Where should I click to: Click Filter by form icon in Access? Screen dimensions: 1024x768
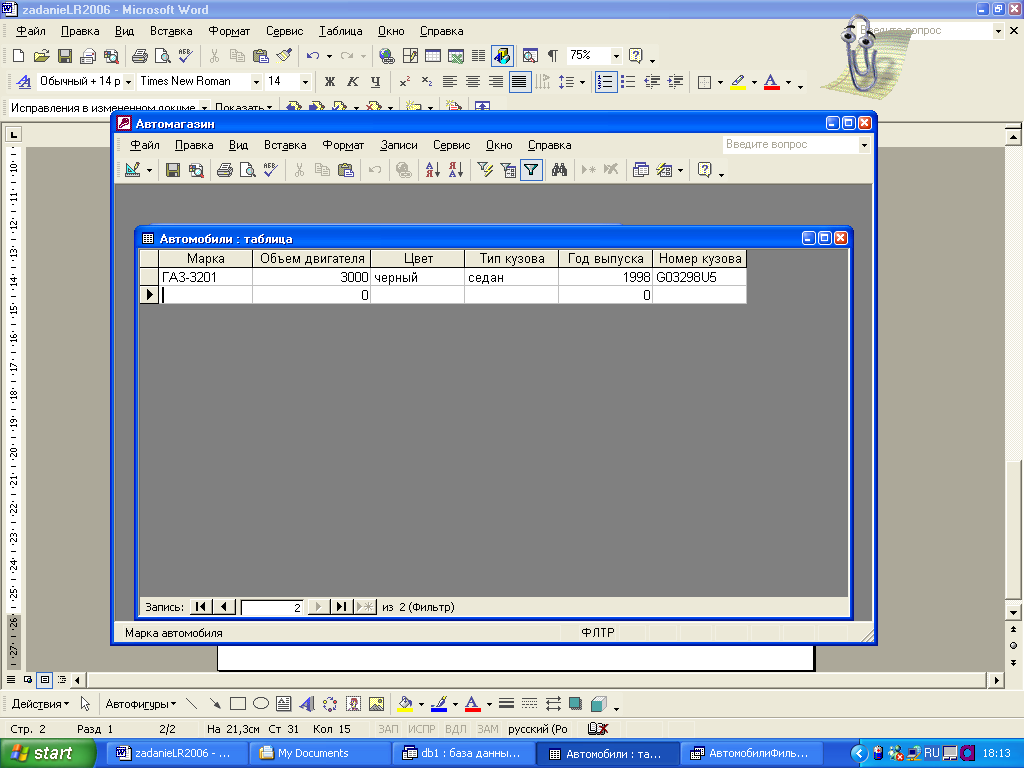click(x=507, y=170)
